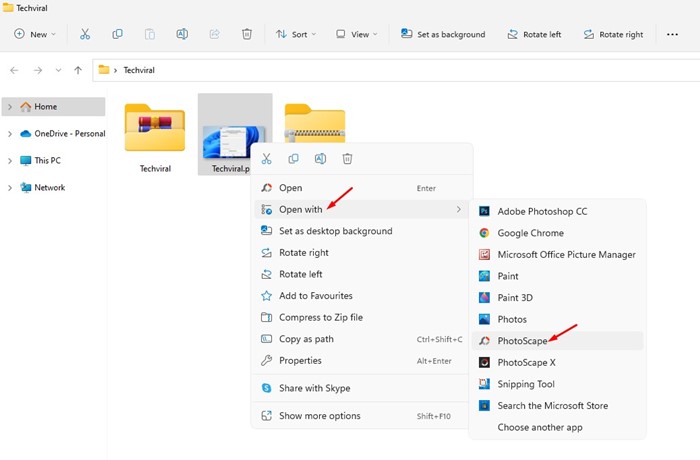The width and height of the screenshot is (700, 460).
Task: Click Rotate right in top toolbar
Action: point(613,34)
